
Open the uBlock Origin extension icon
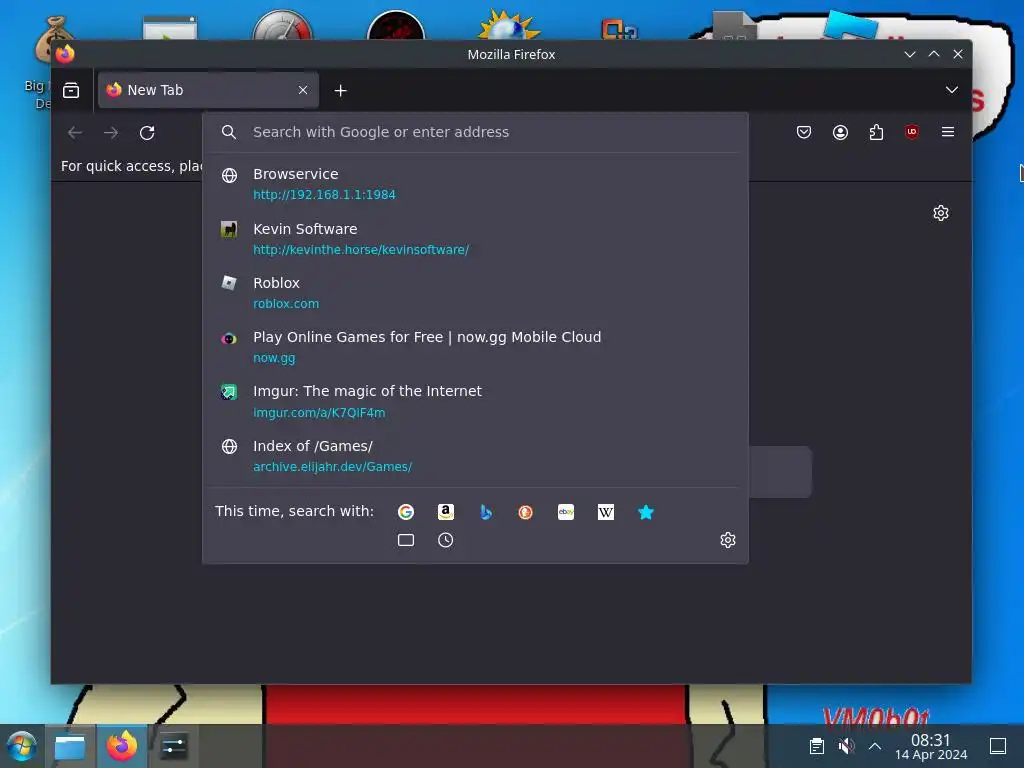click(x=912, y=132)
